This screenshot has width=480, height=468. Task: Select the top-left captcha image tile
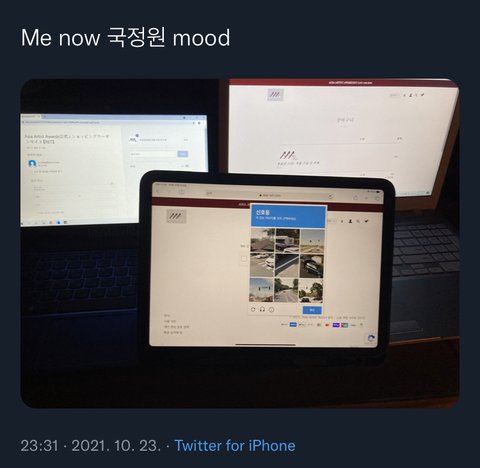click(x=262, y=240)
